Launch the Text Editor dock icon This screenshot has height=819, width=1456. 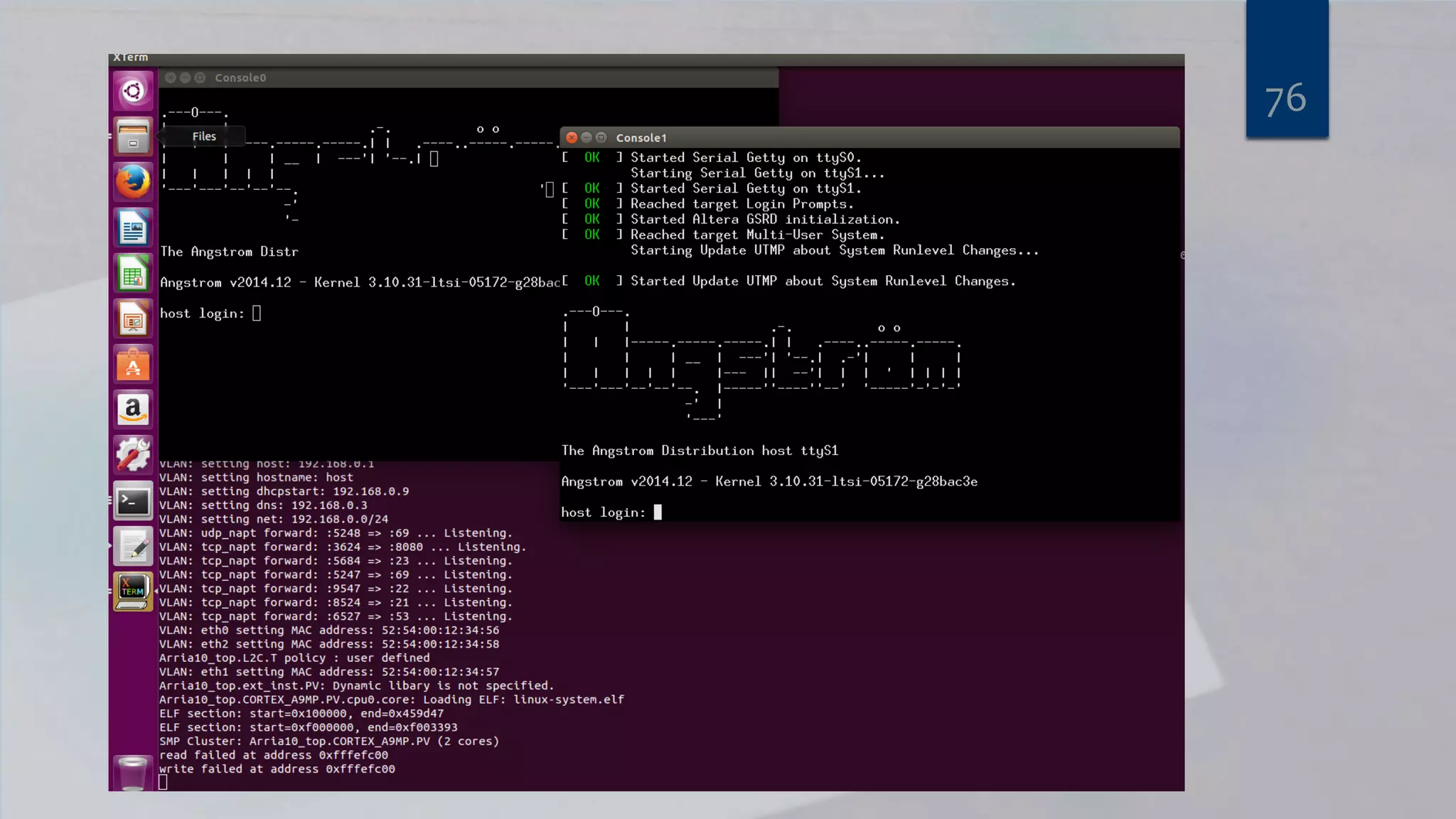(x=133, y=547)
